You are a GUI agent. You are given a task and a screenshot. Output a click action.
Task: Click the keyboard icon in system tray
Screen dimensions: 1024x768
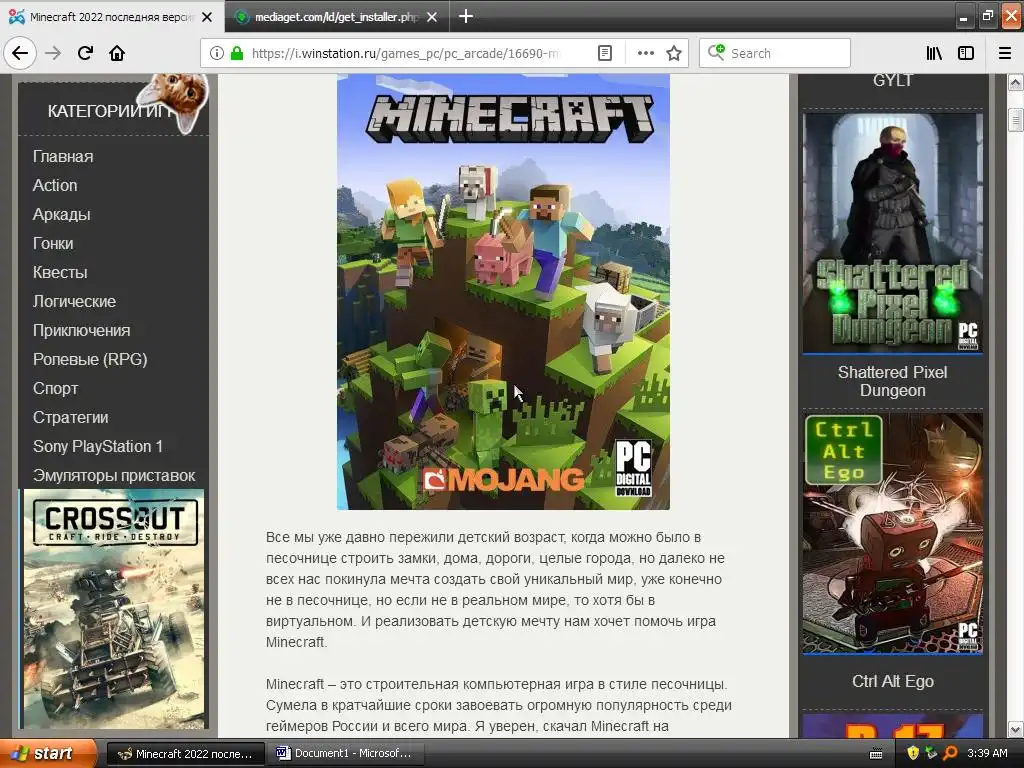coord(876,754)
